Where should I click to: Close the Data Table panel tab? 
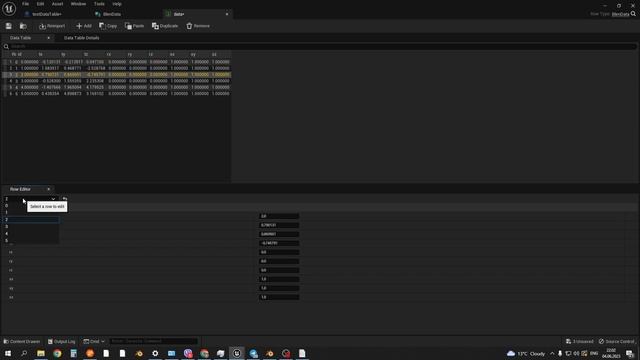click(x=49, y=38)
